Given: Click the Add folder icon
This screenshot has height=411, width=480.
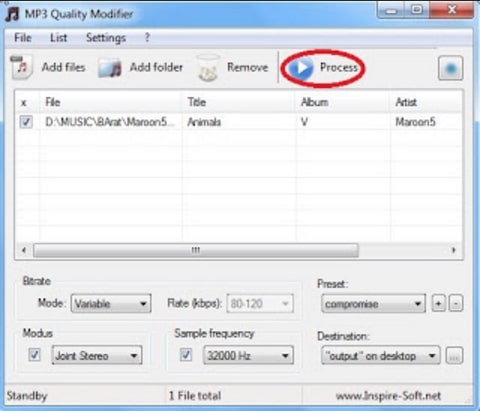Looking at the screenshot, I should pos(110,68).
